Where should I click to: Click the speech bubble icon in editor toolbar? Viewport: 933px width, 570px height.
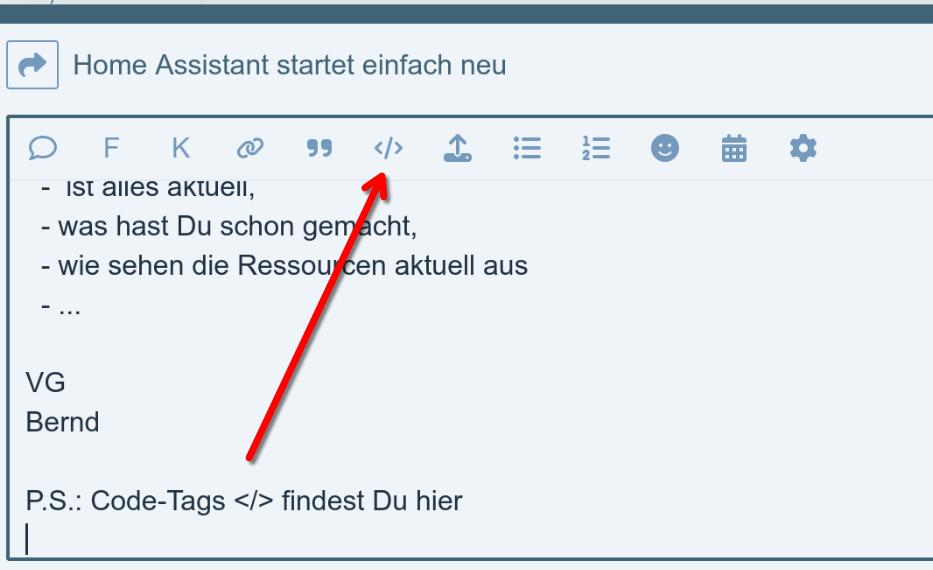point(43,148)
